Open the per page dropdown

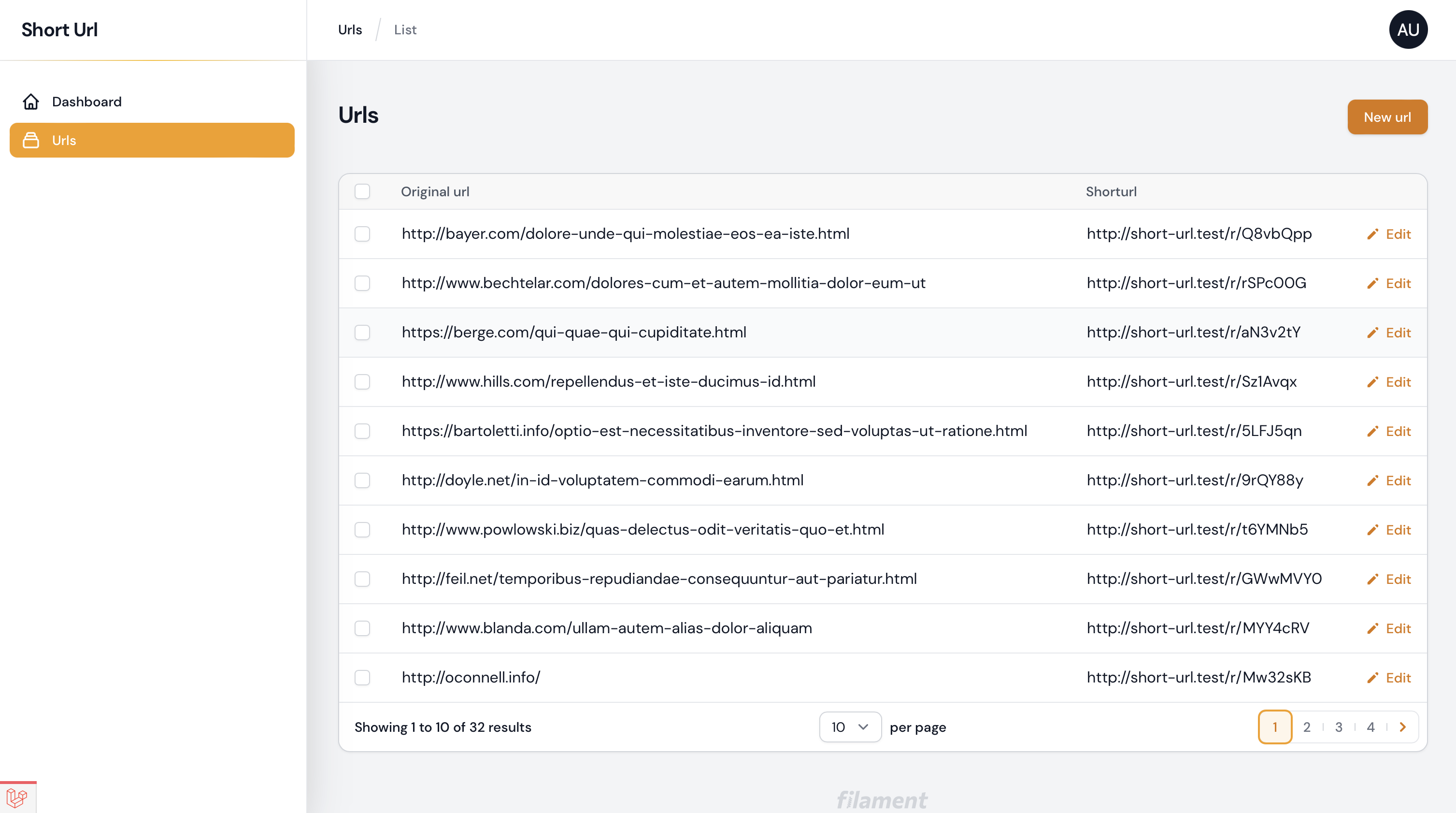[x=850, y=727]
